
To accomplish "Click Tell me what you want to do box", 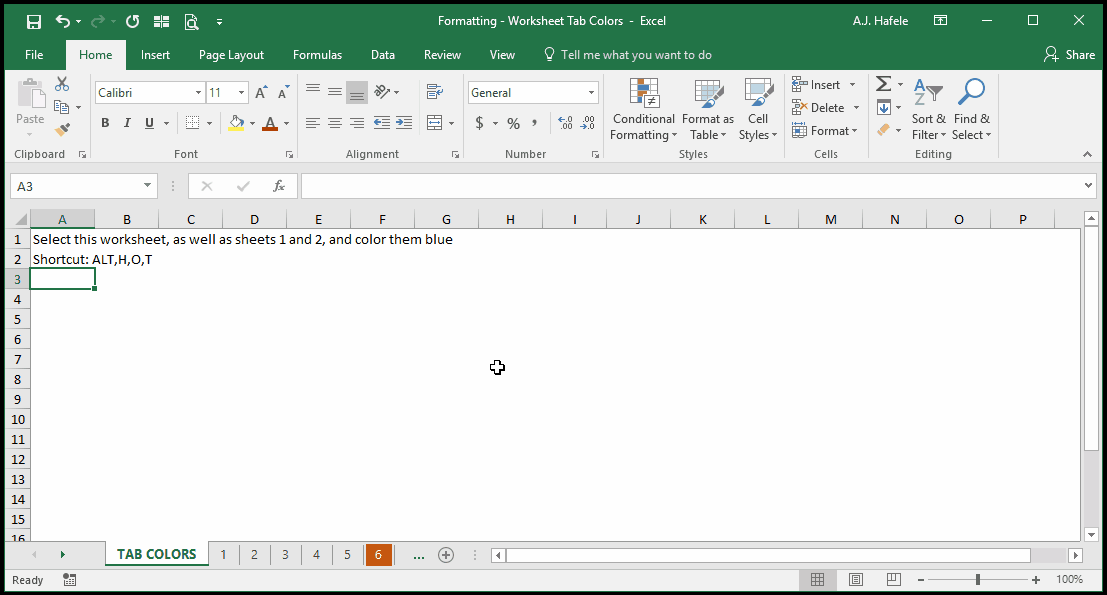I will [x=628, y=55].
